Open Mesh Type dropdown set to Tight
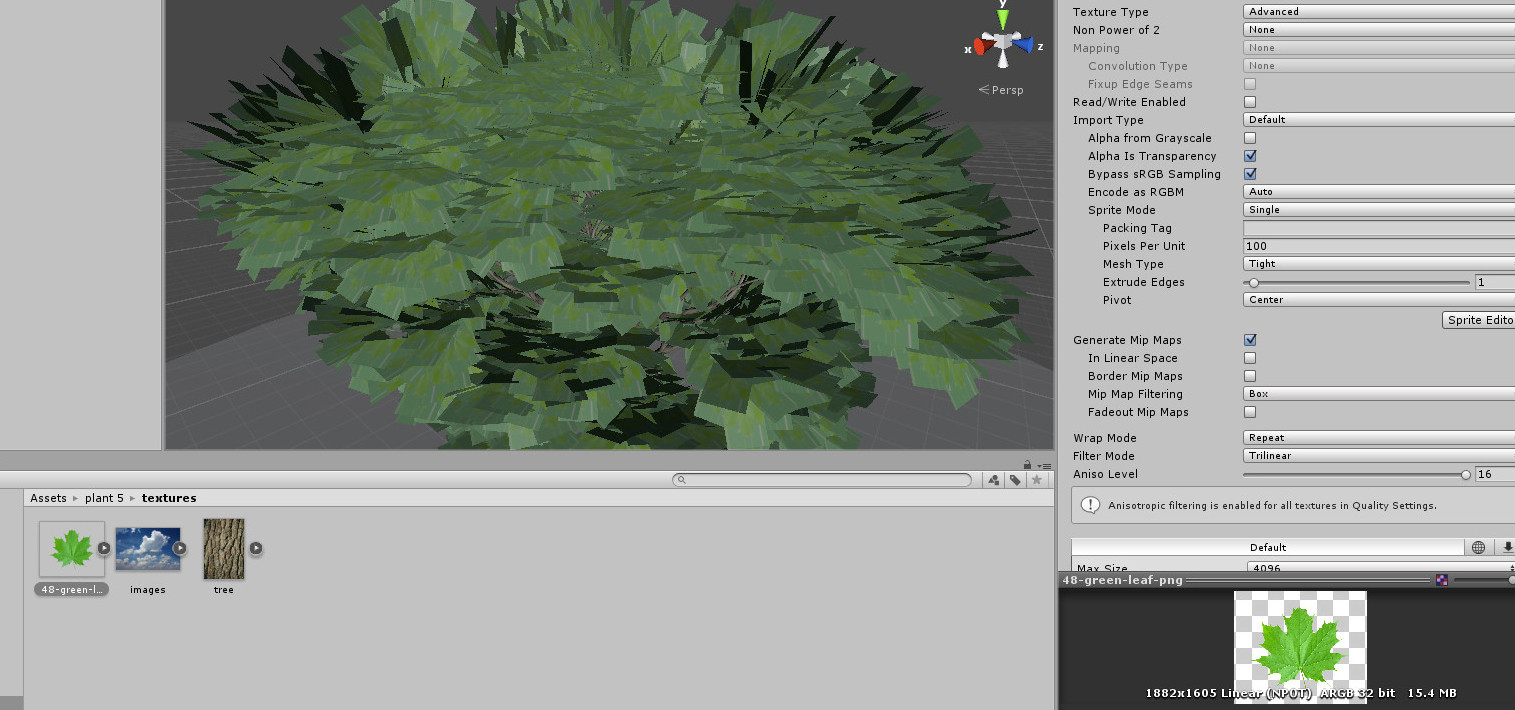The image size is (1515, 710). point(1379,264)
